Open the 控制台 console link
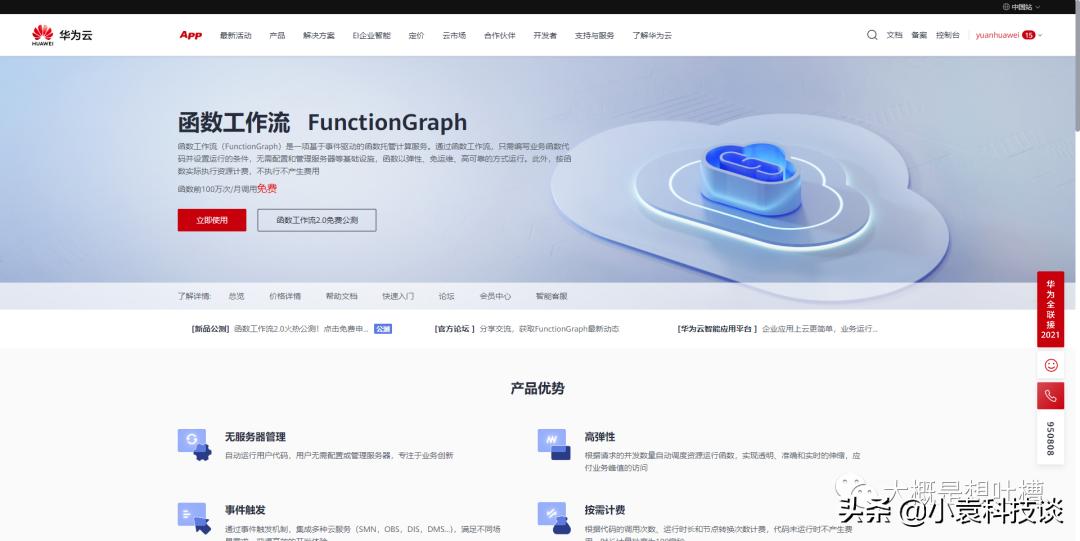The height and width of the screenshot is (541, 1080). click(948, 35)
